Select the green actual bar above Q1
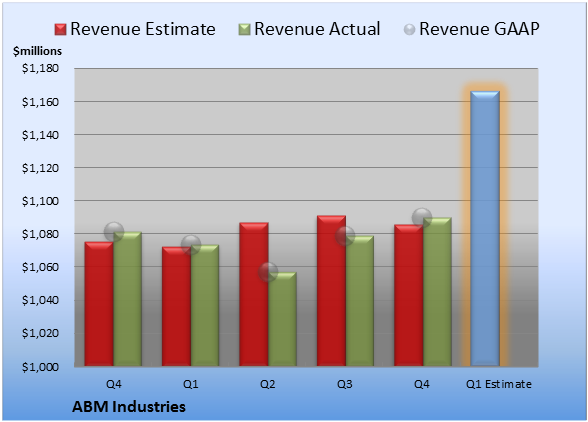 (205, 305)
